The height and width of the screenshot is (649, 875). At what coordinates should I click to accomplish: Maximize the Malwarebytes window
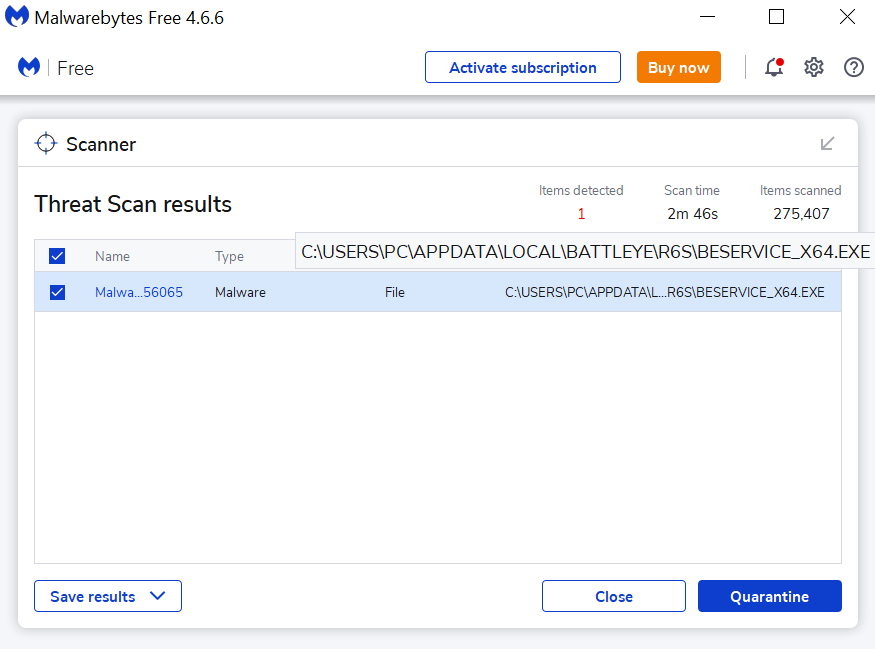(x=776, y=17)
